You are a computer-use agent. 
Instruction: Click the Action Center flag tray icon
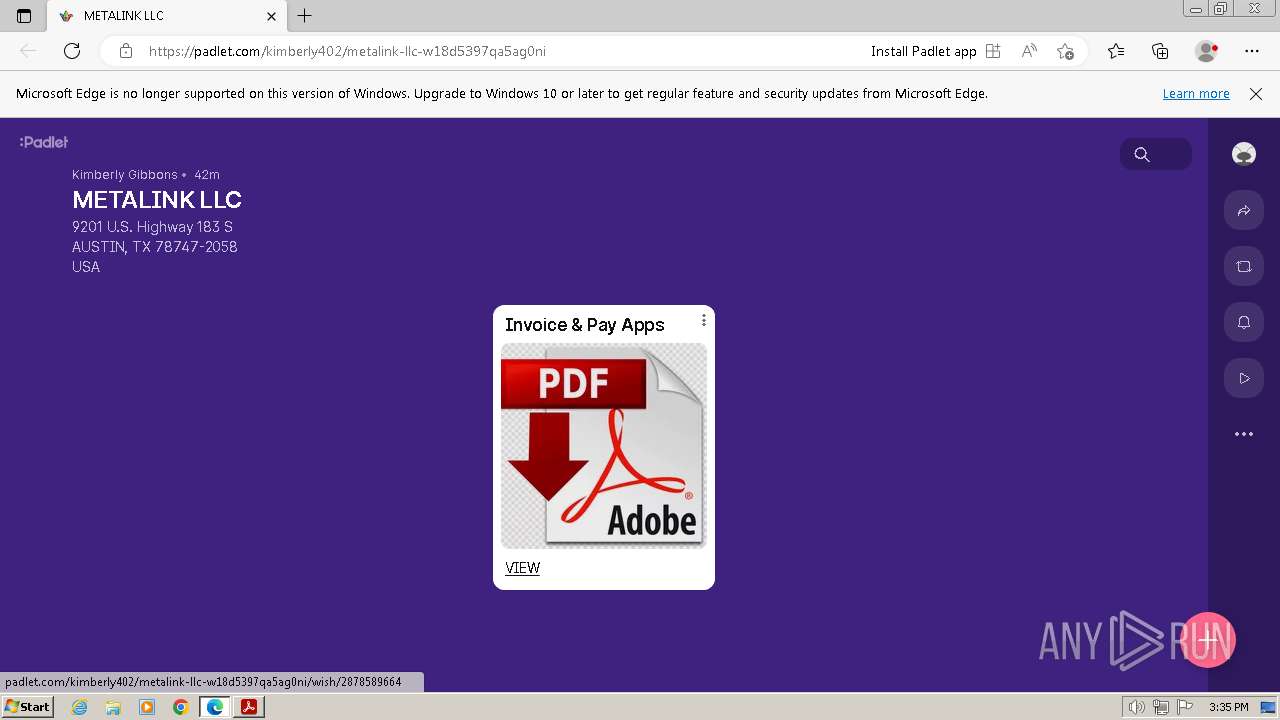click(x=1185, y=707)
